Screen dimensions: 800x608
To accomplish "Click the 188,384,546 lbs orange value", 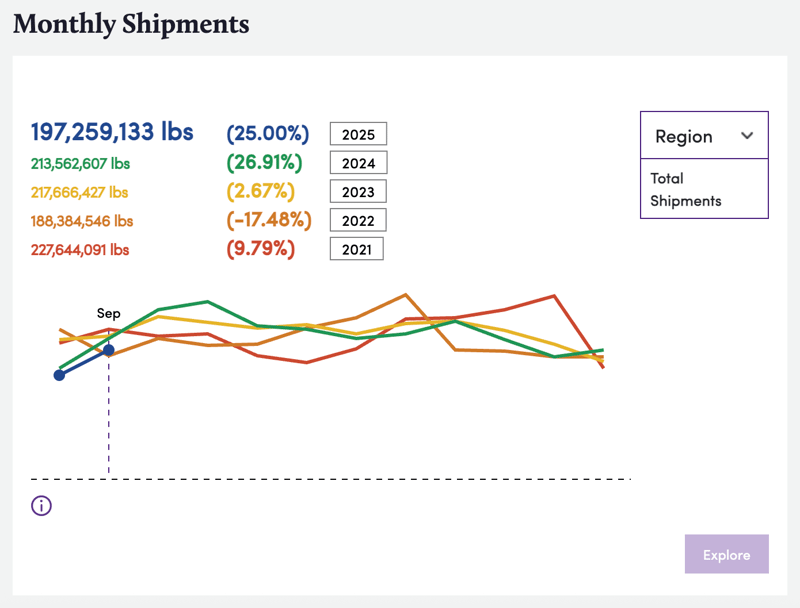I will (x=82, y=220).
